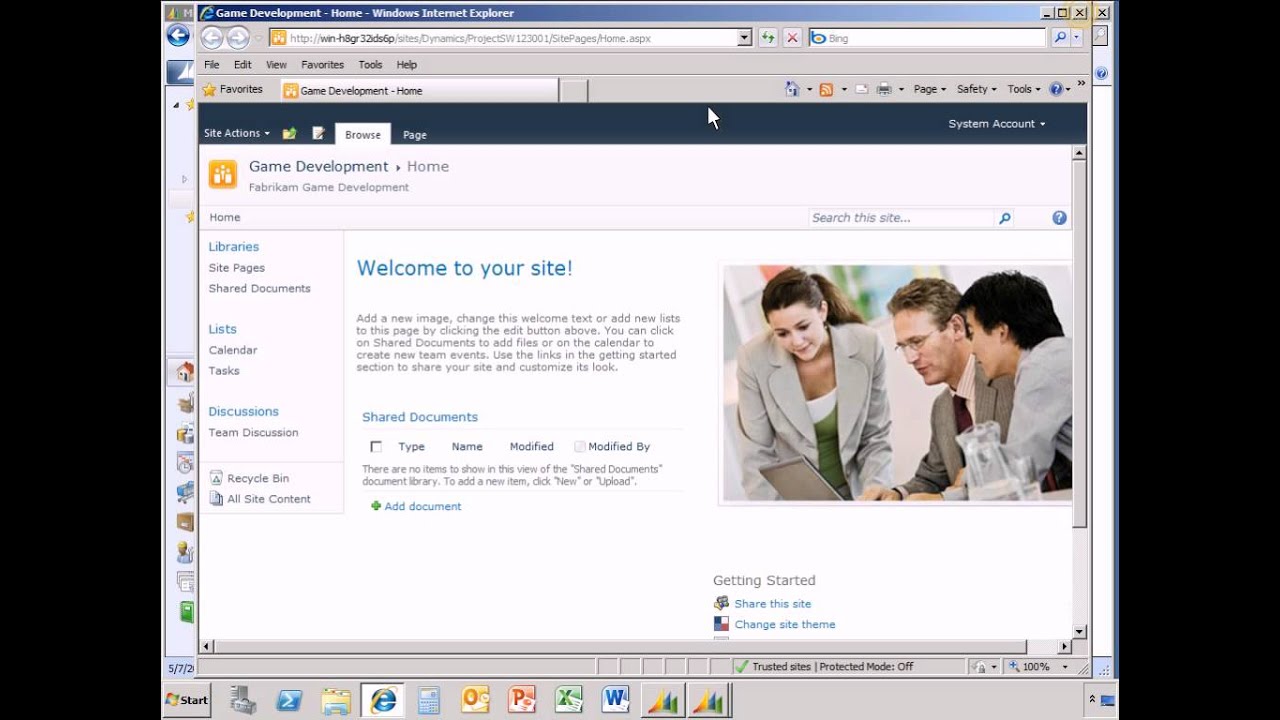Image resolution: width=1280 pixels, height=720 pixels.
Task: Click the Navigate Up folder icon
Action: click(290, 133)
